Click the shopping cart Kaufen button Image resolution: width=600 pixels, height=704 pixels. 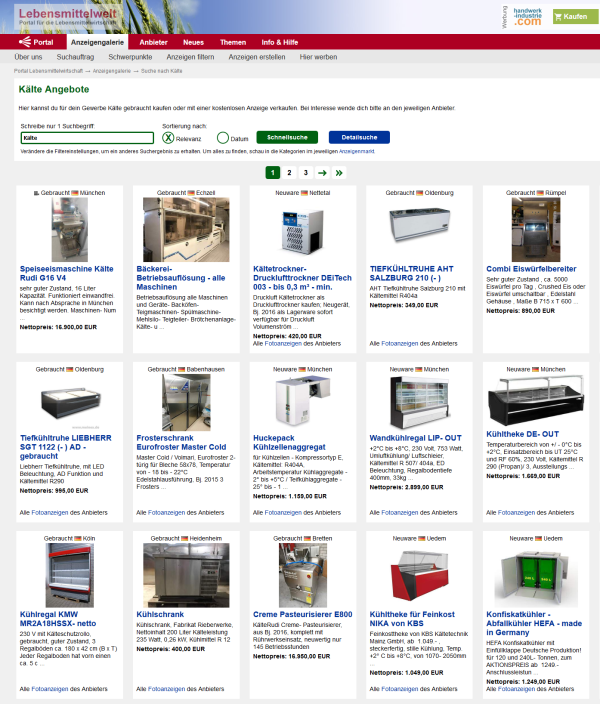tap(575, 17)
